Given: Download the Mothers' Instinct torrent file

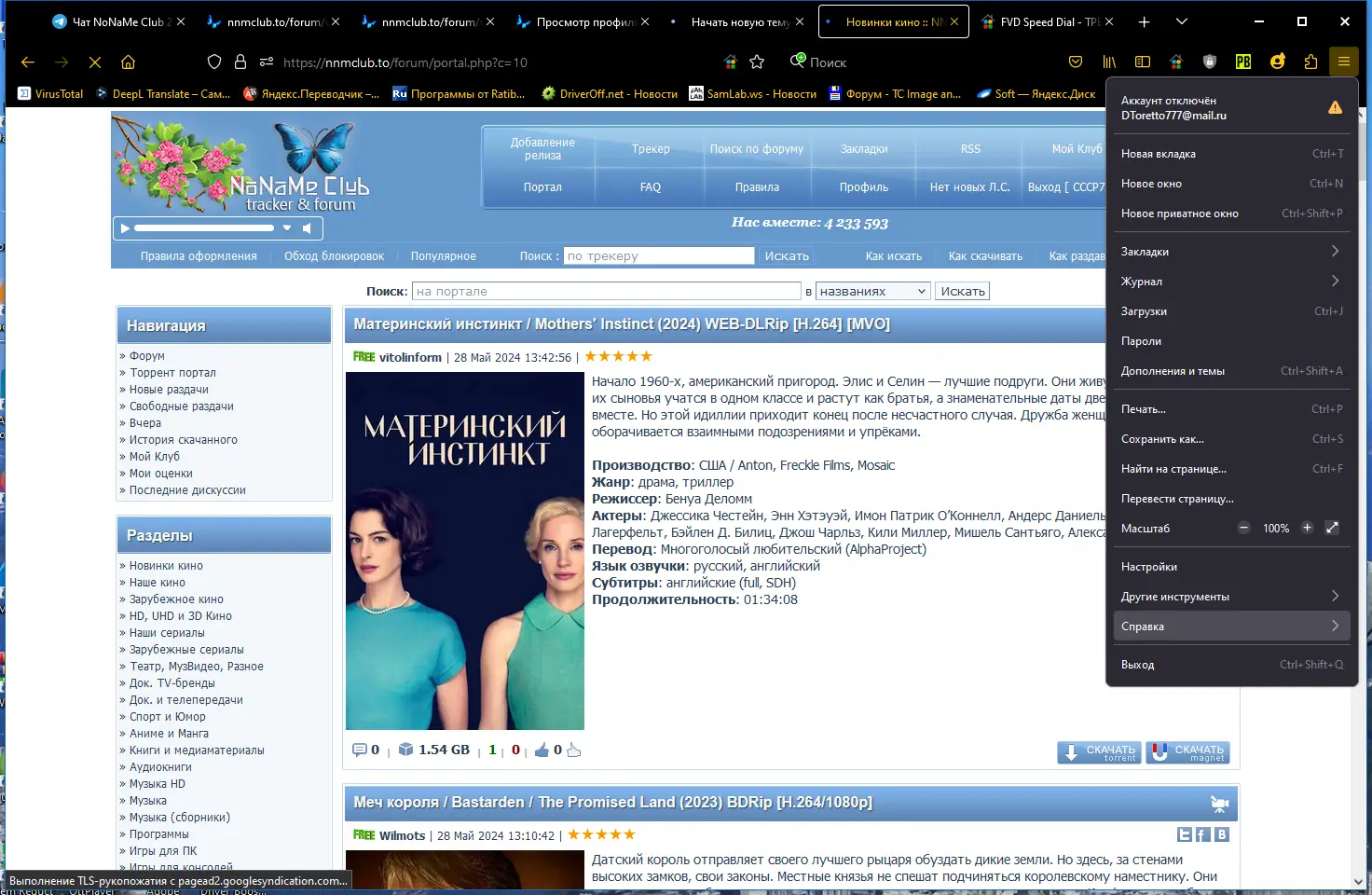Looking at the screenshot, I should 1100,752.
